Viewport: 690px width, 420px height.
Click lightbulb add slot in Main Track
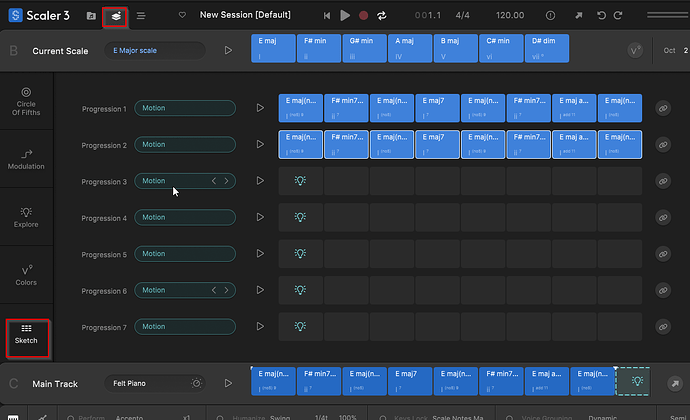tap(633, 381)
